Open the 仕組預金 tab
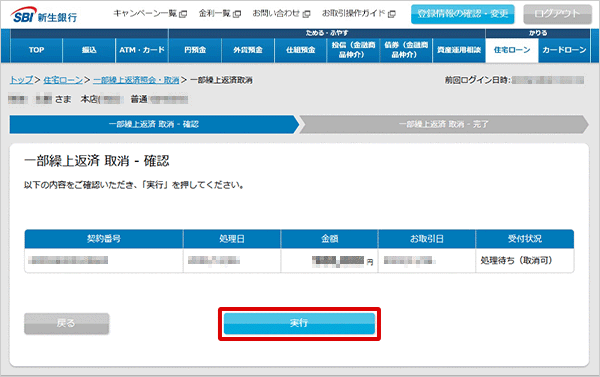The image size is (600, 377). coord(300,50)
